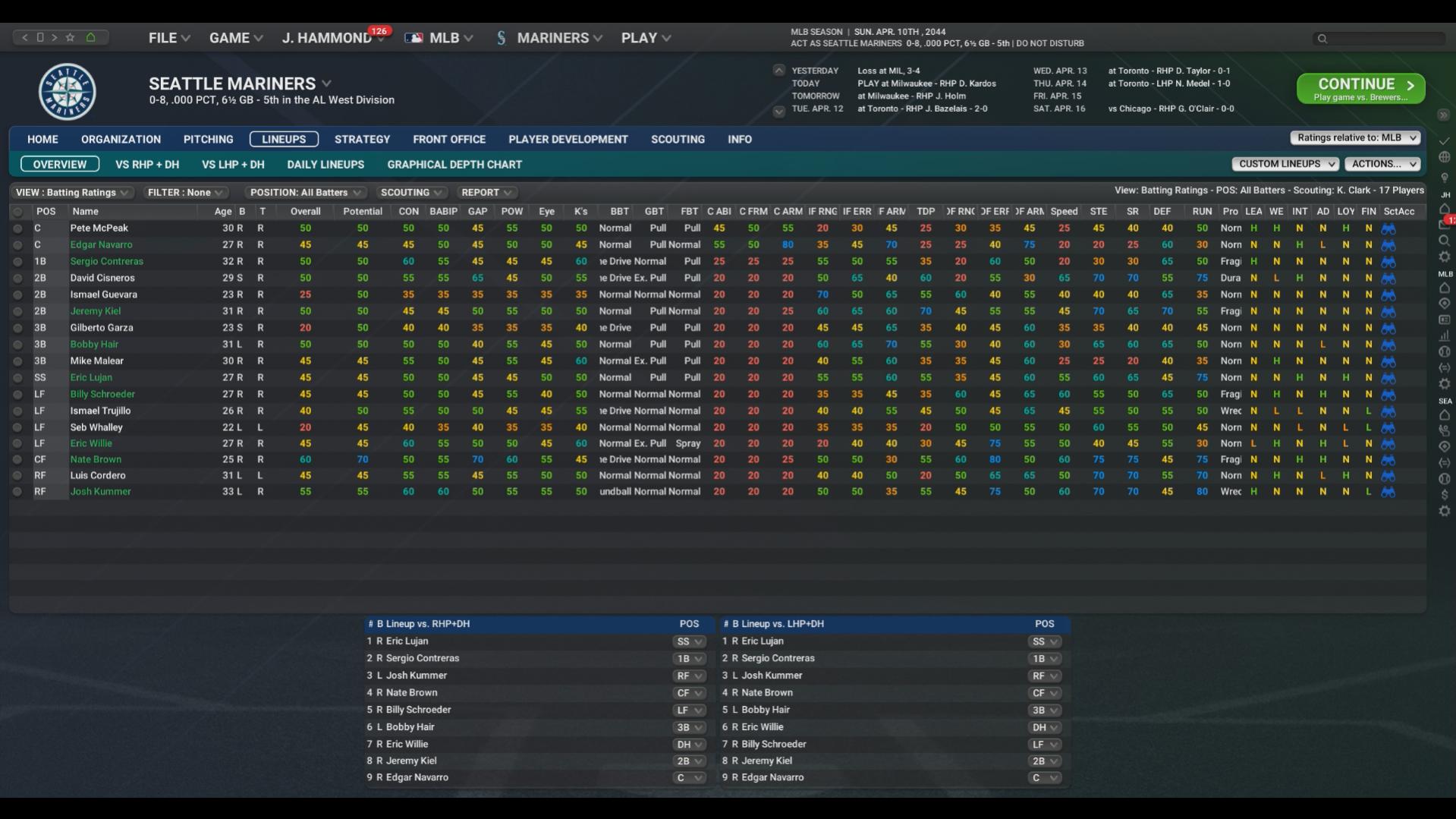Viewport: 1456px width, 819px height.
Task: Open the mail inbox icon with red badge
Action: pos(1445,224)
